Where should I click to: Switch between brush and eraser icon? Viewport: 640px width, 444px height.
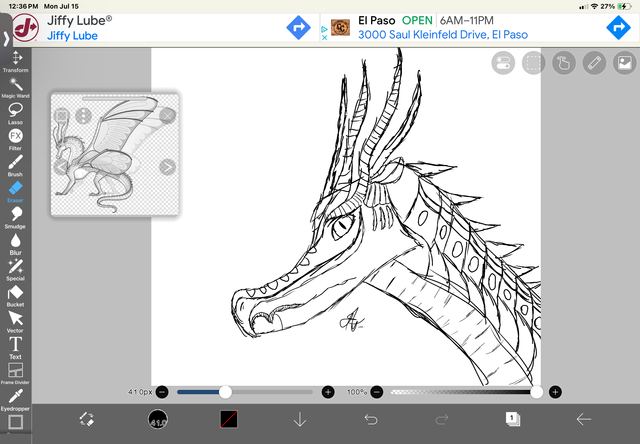[87, 420]
